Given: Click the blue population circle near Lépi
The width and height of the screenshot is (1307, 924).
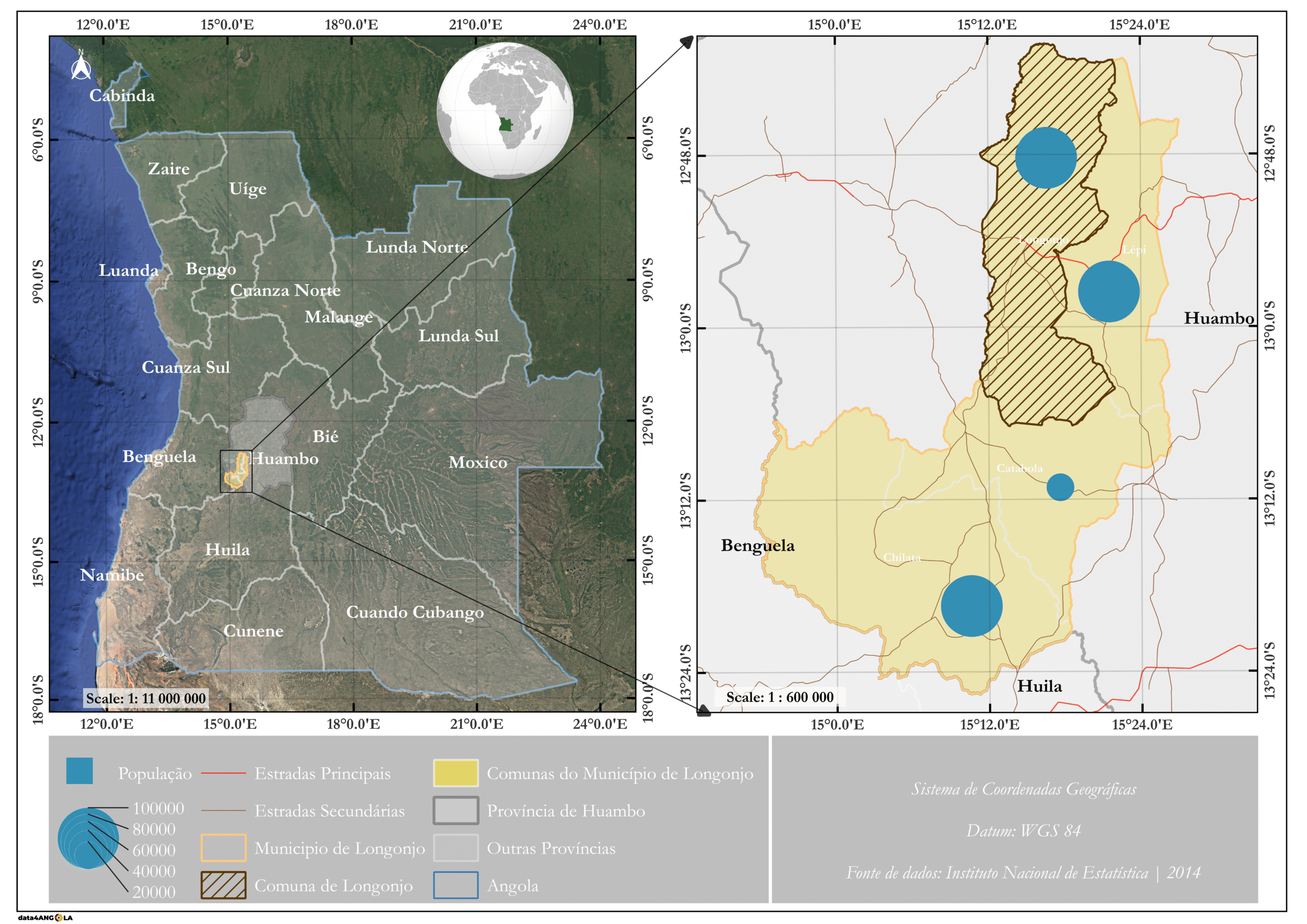Looking at the screenshot, I should click(1108, 291).
